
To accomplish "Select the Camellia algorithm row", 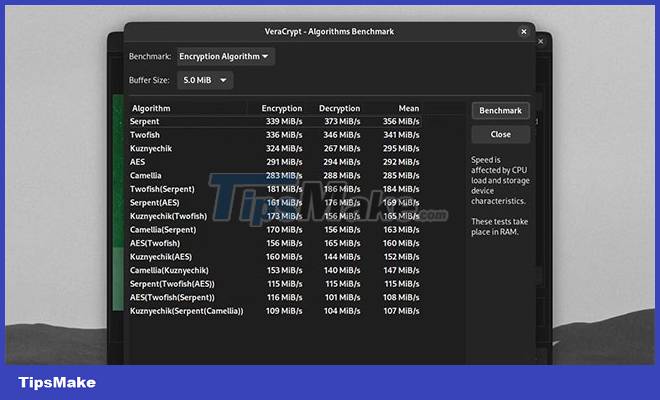I will [275, 175].
